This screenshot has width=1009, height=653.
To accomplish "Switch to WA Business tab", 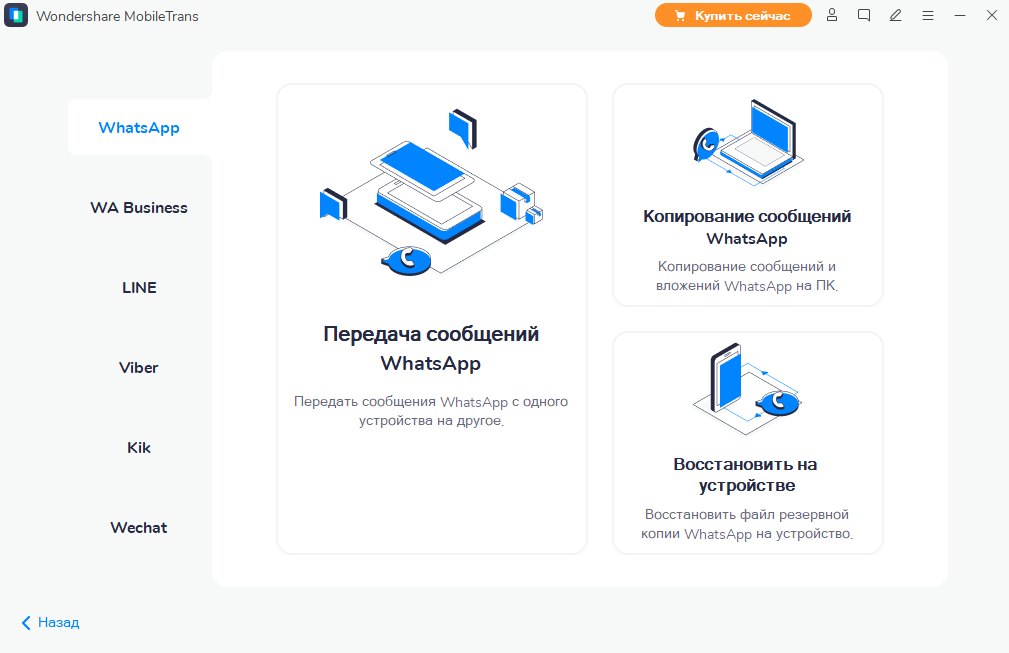I will click(x=139, y=208).
